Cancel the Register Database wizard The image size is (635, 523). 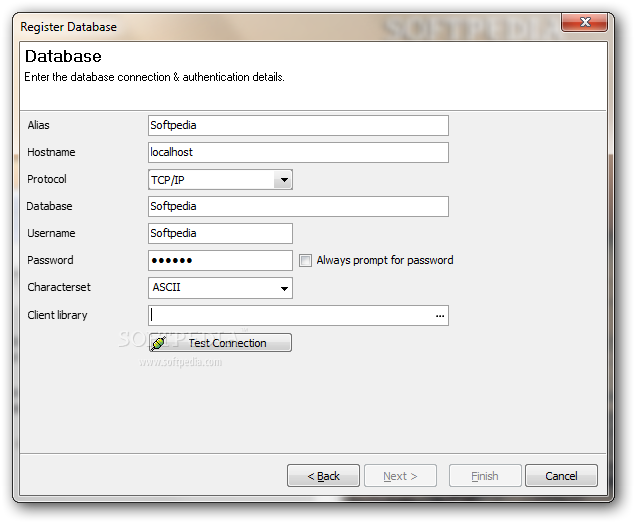coord(561,476)
